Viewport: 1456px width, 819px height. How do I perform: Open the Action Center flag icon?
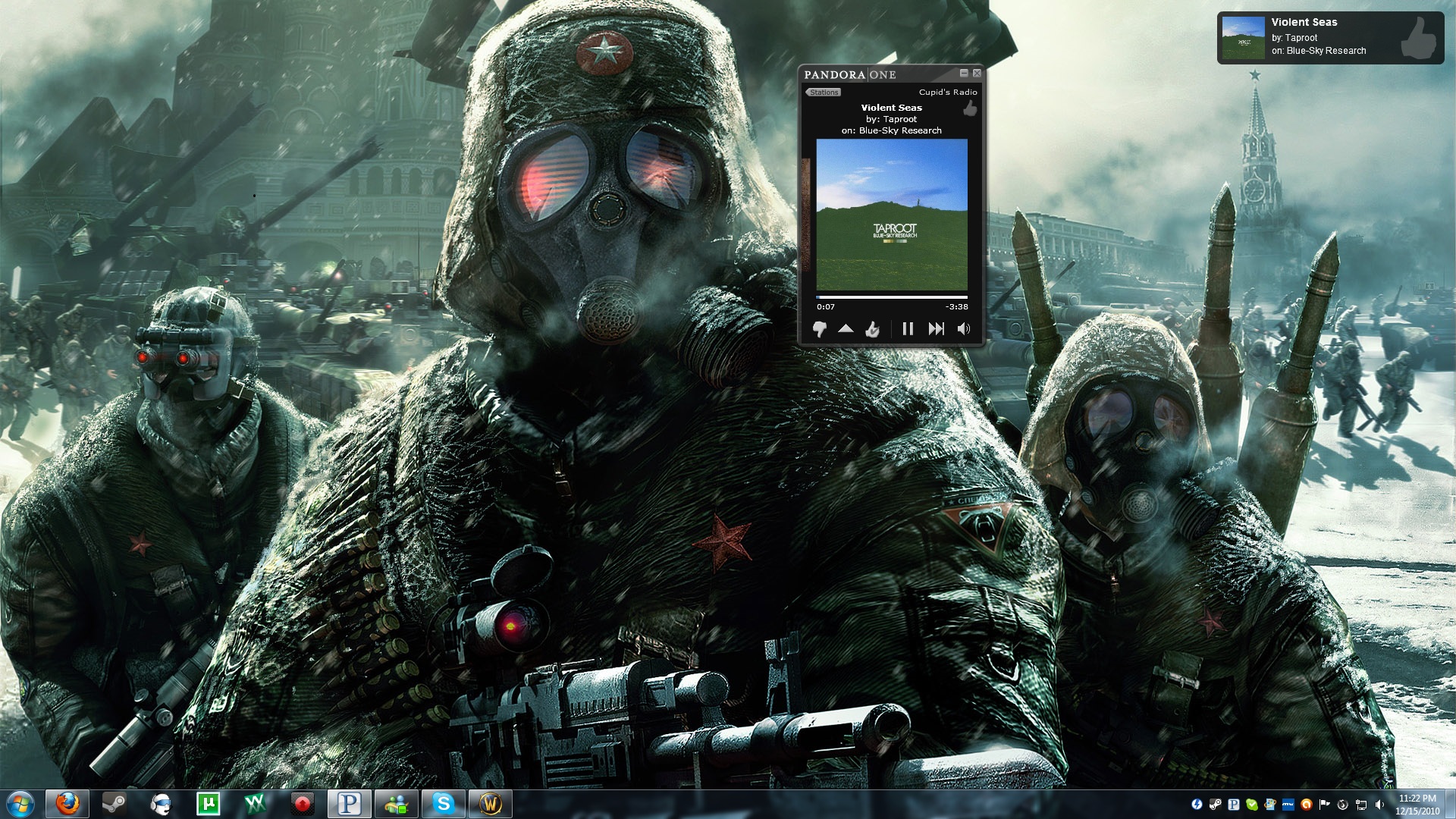(x=1325, y=805)
